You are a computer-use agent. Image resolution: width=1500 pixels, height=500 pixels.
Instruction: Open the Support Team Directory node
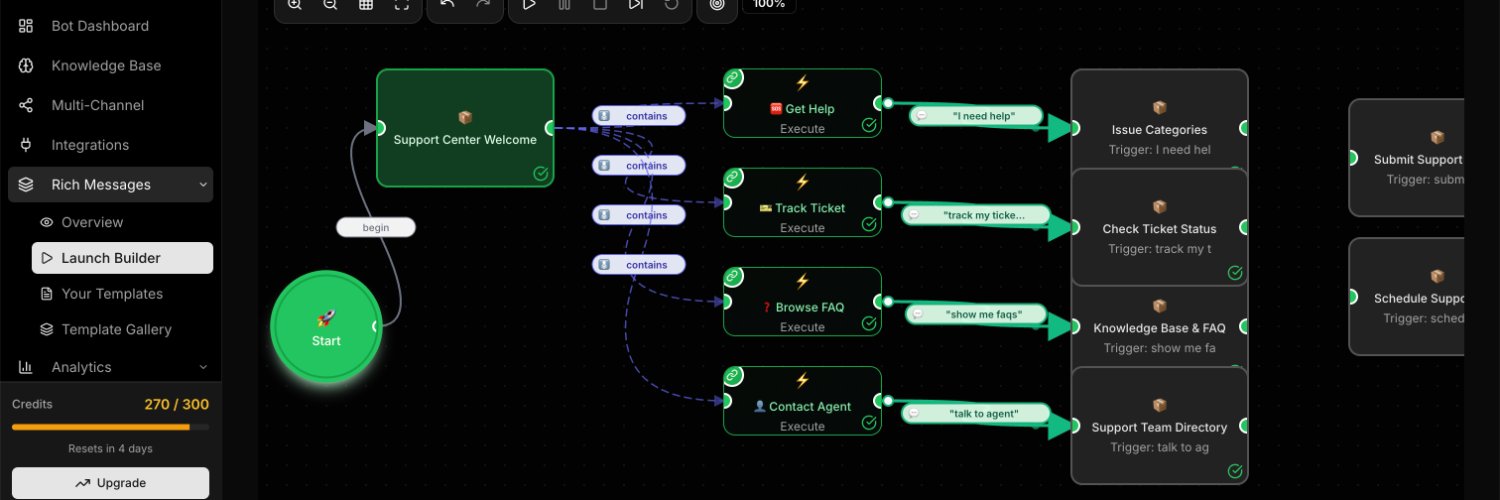[x=1160, y=426]
